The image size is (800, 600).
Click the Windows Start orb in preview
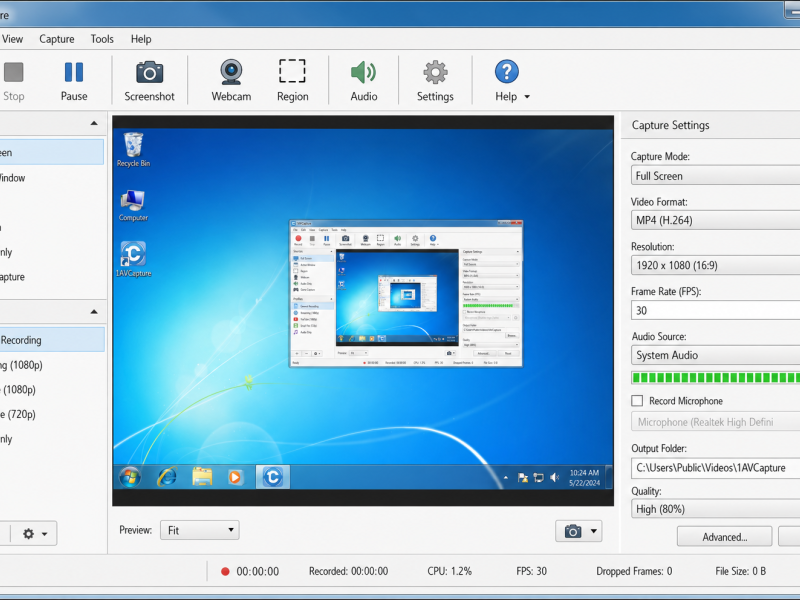click(130, 478)
